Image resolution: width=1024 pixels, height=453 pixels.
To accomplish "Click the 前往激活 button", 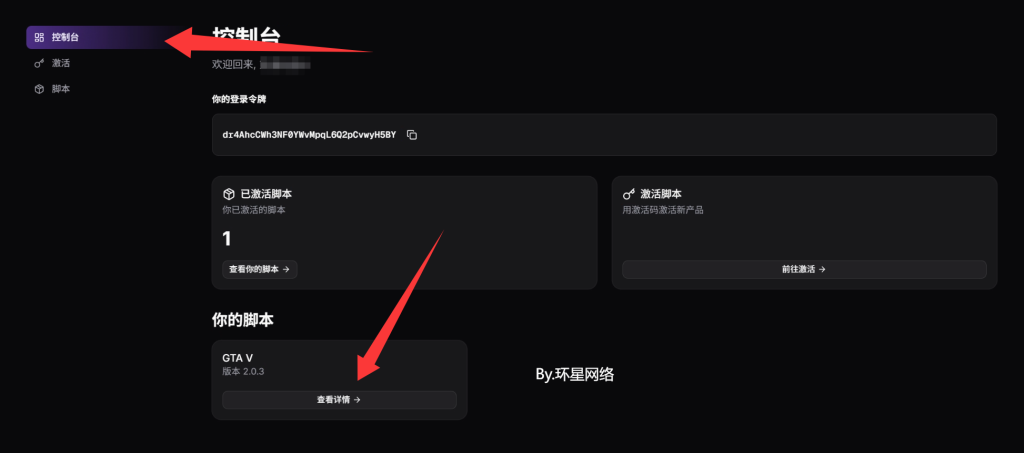I will [804, 270].
